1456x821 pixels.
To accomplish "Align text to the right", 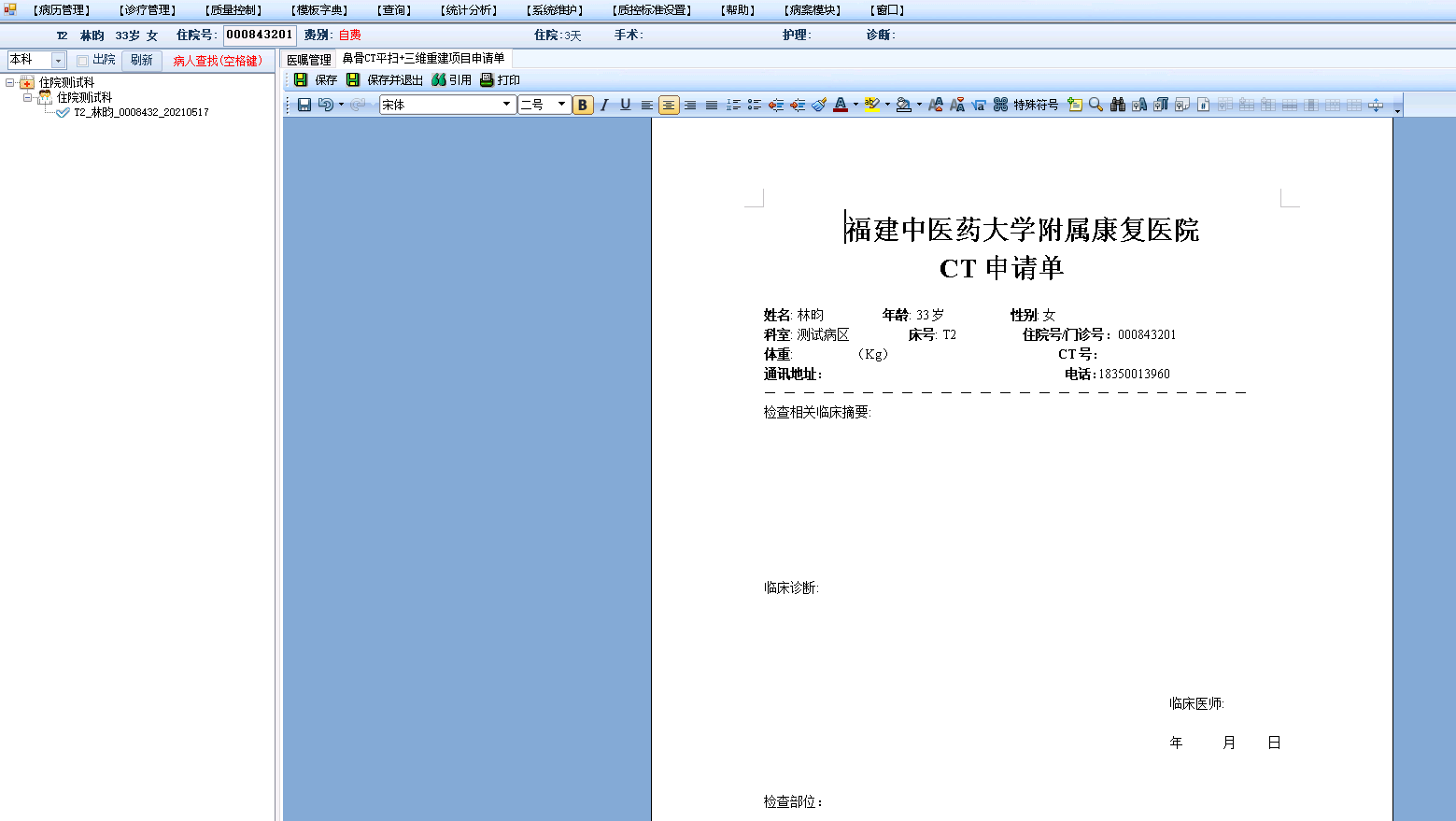I will [x=690, y=105].
